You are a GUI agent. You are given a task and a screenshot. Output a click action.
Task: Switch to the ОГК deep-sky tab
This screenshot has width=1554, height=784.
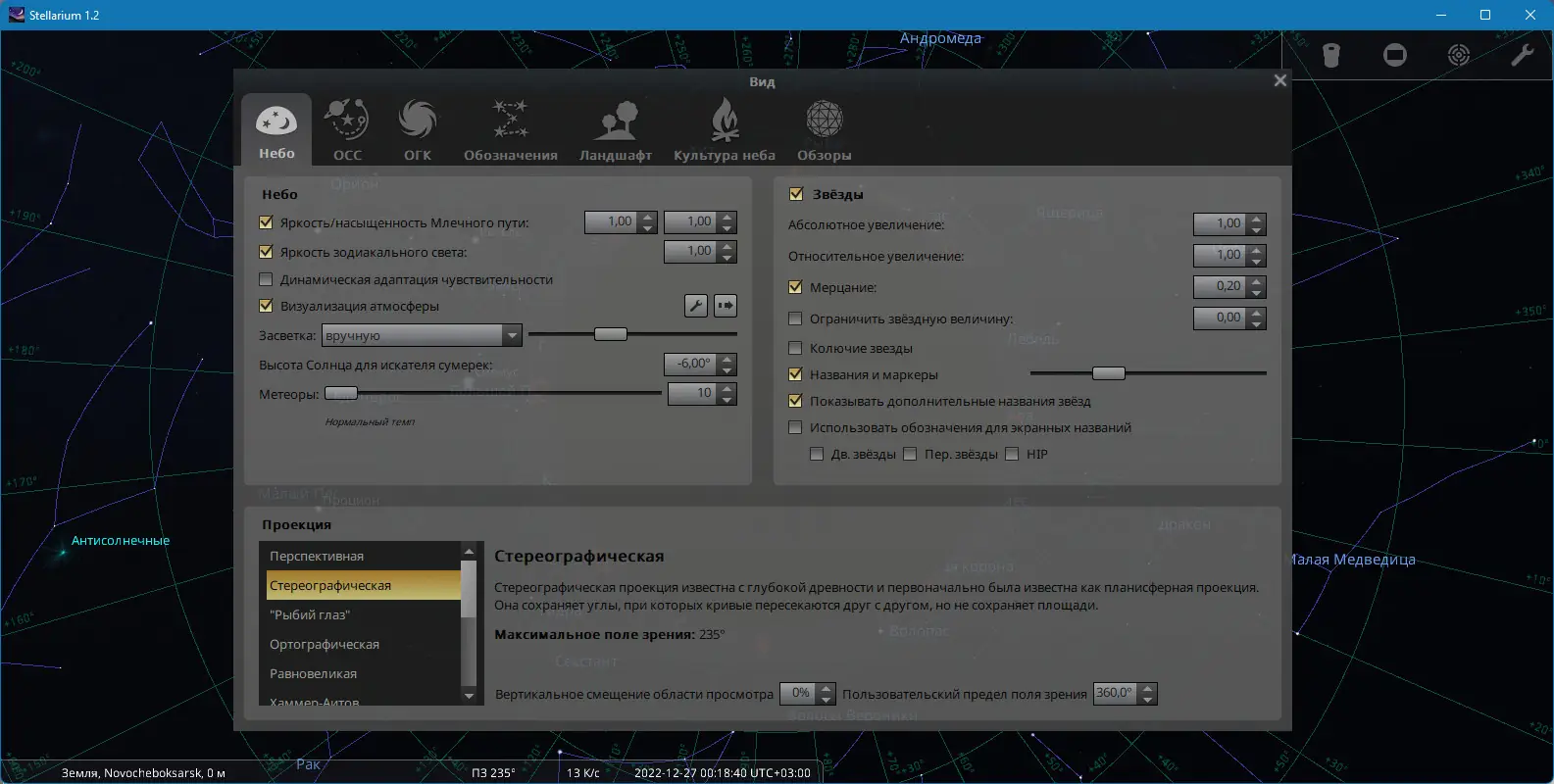click(418, 129)
